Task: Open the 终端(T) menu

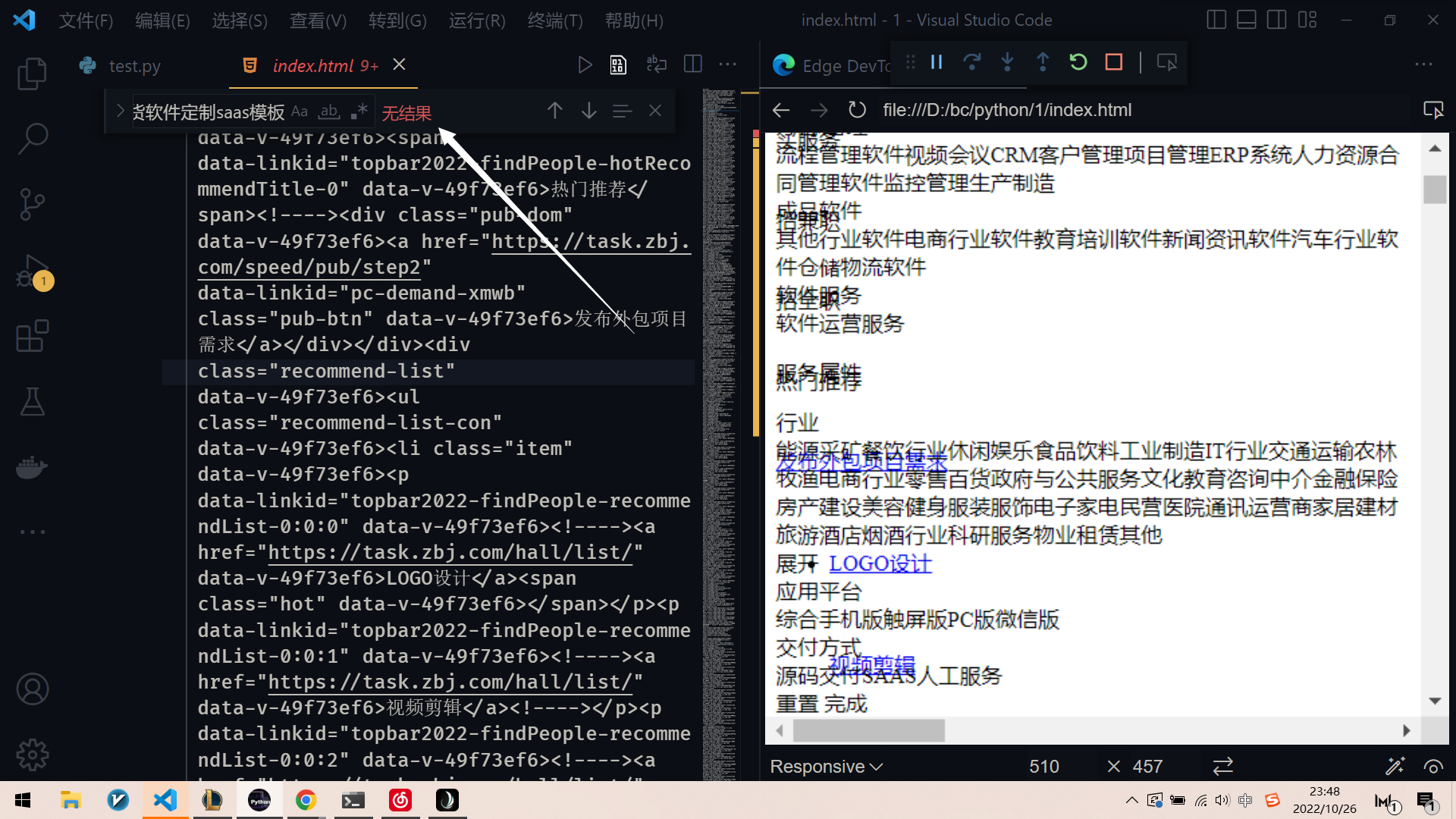Action: point(555,20)
